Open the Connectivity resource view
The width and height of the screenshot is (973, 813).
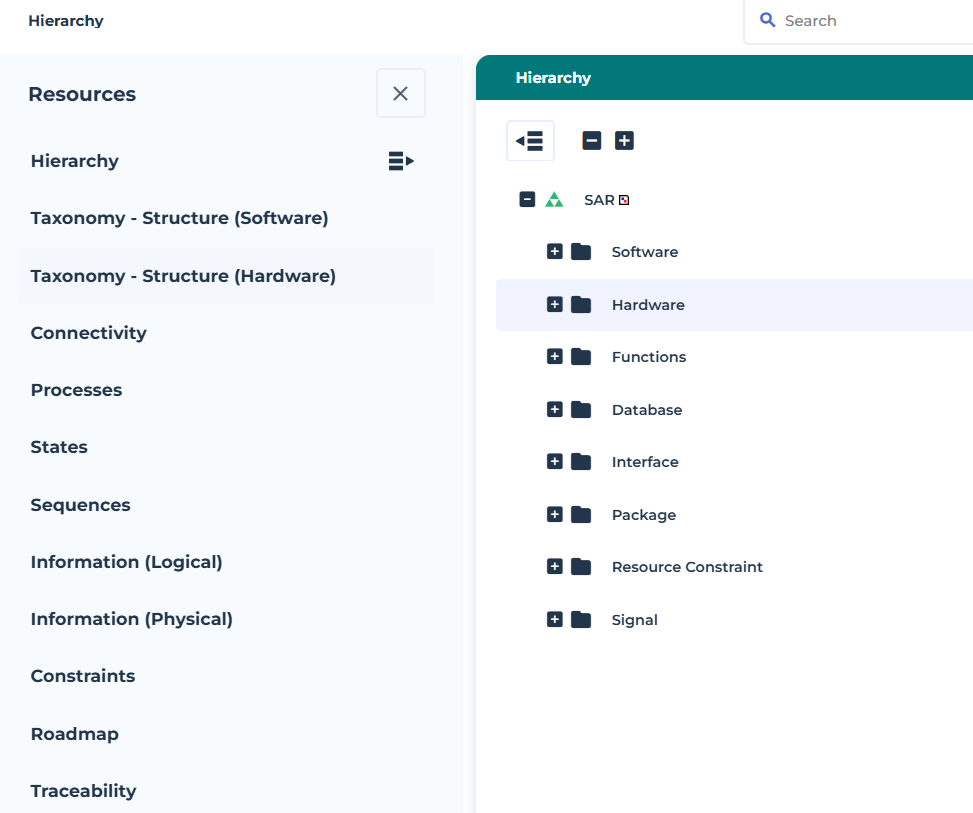tap(88, 333)
